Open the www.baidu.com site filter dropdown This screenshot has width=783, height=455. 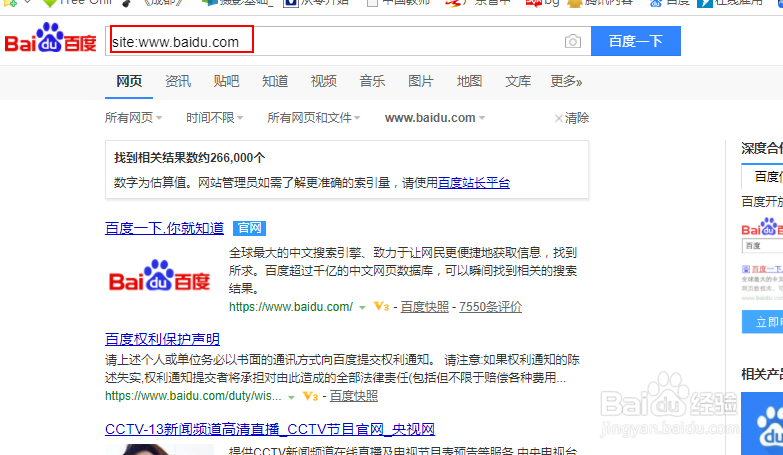[x=435, y=118]
